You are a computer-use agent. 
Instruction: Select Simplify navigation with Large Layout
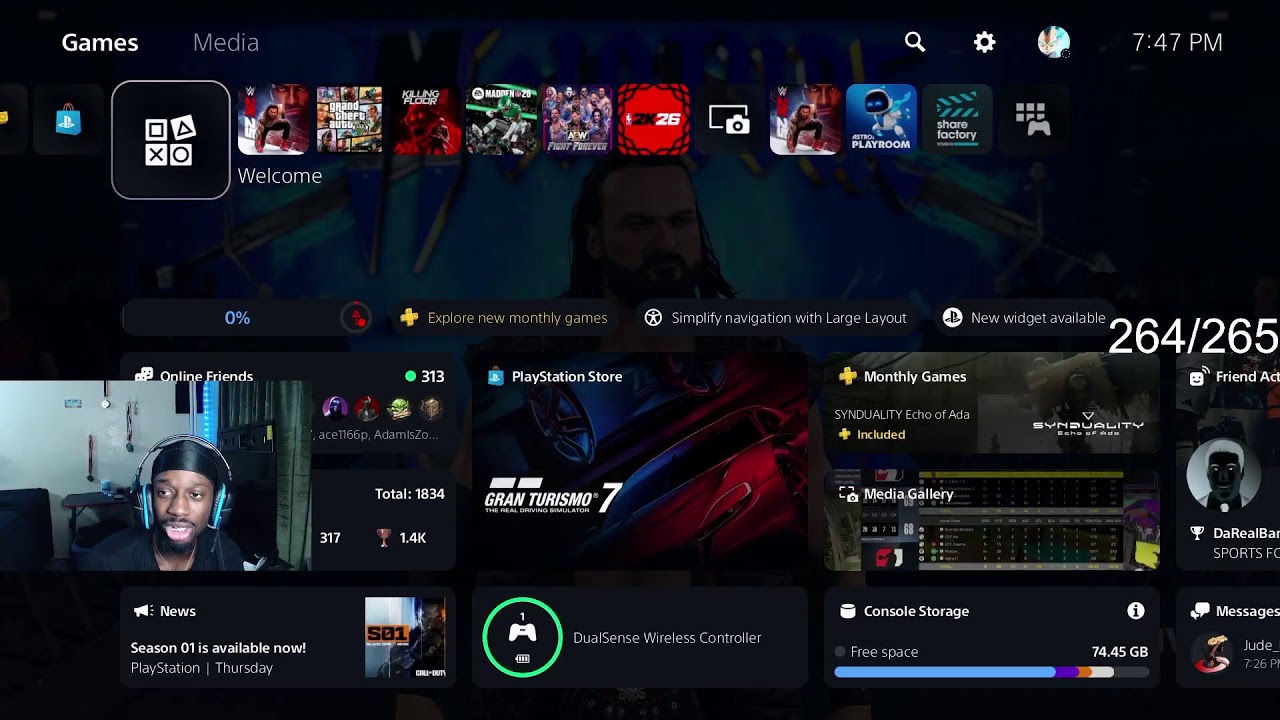click(x=776, y=318)
